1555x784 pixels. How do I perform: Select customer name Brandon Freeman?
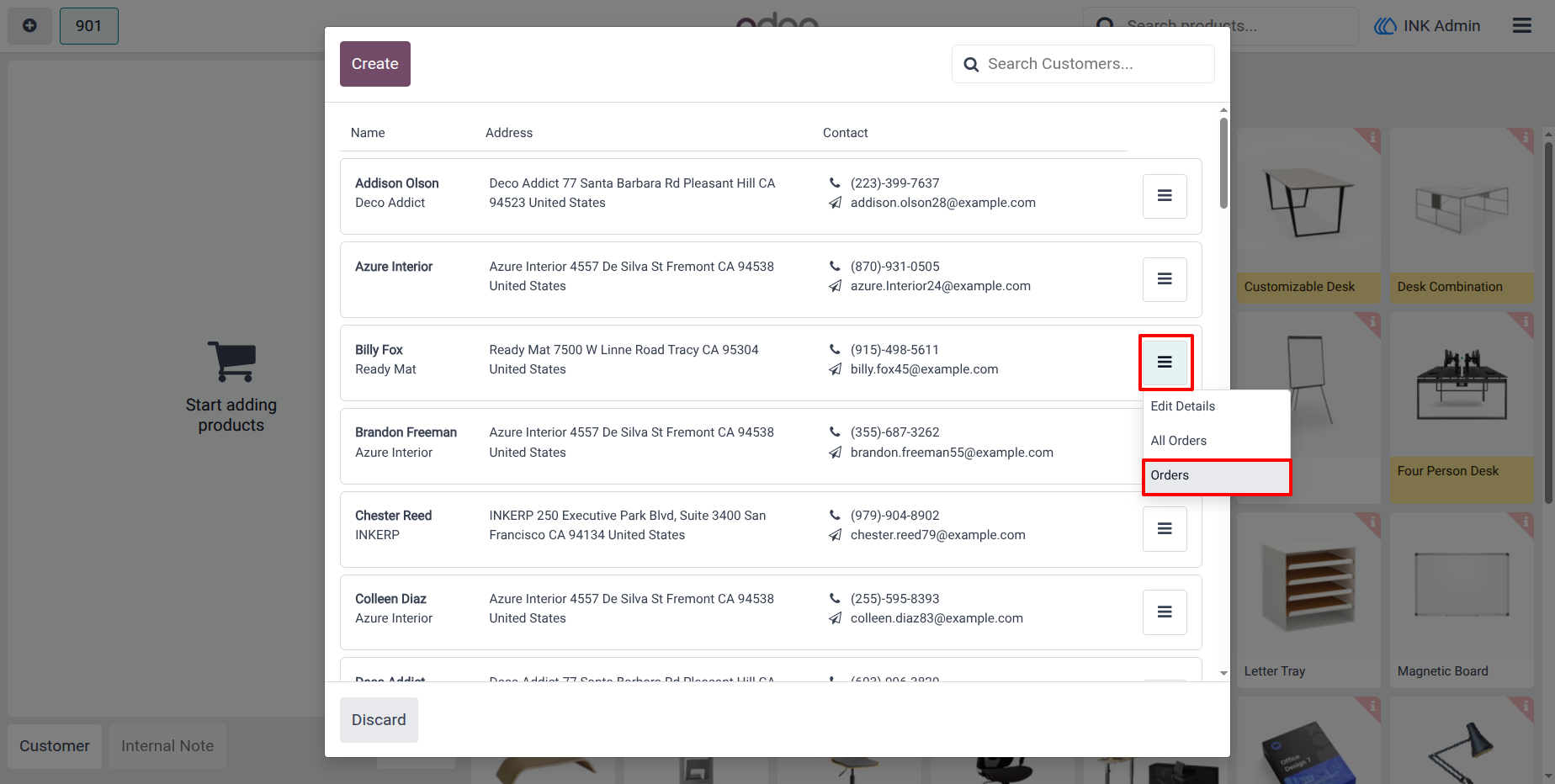pyautogui.click(x=406, y=432)
